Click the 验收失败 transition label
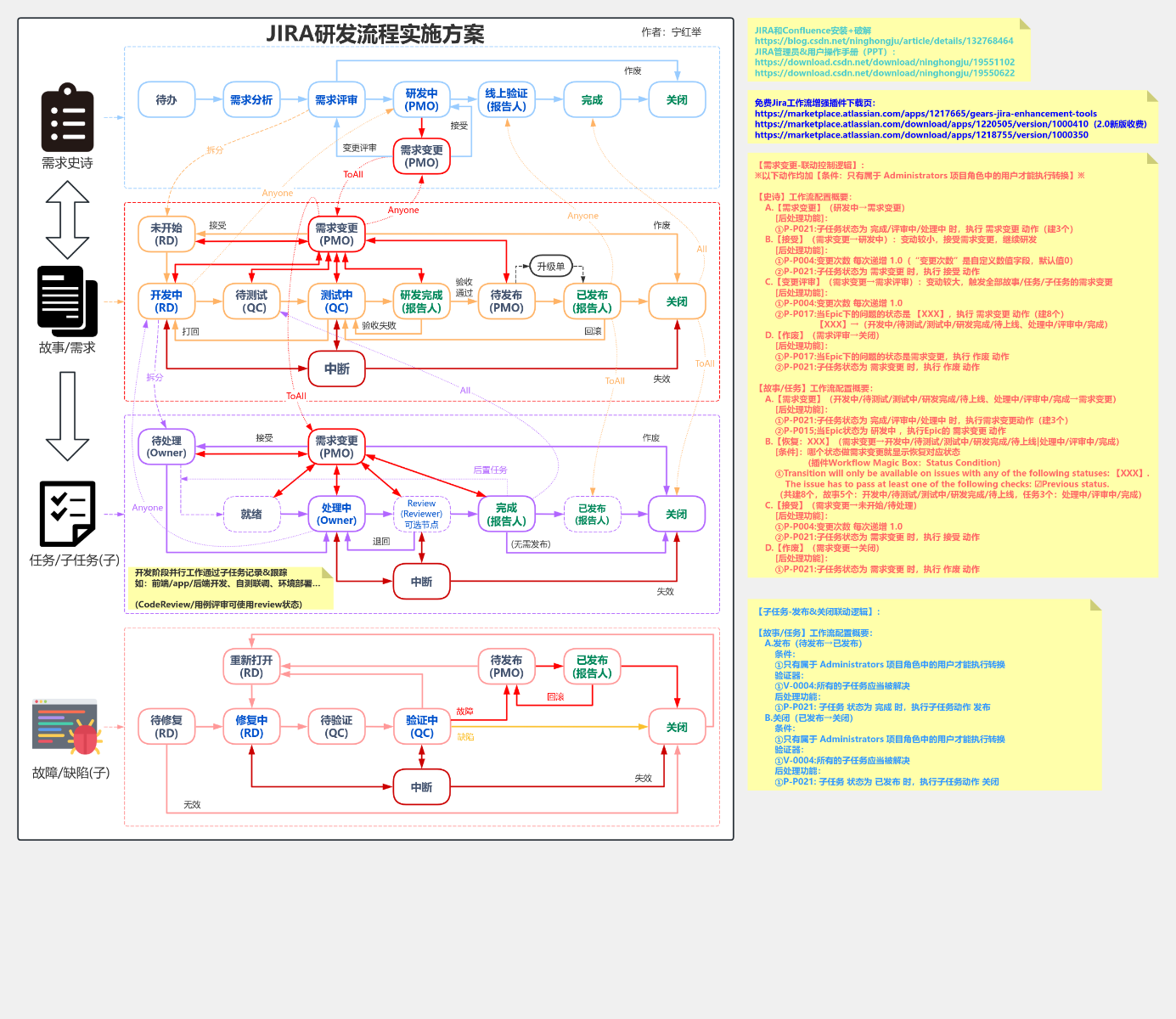The image size is (1176, 1019). pyautogui.click(x=380, y=326)
